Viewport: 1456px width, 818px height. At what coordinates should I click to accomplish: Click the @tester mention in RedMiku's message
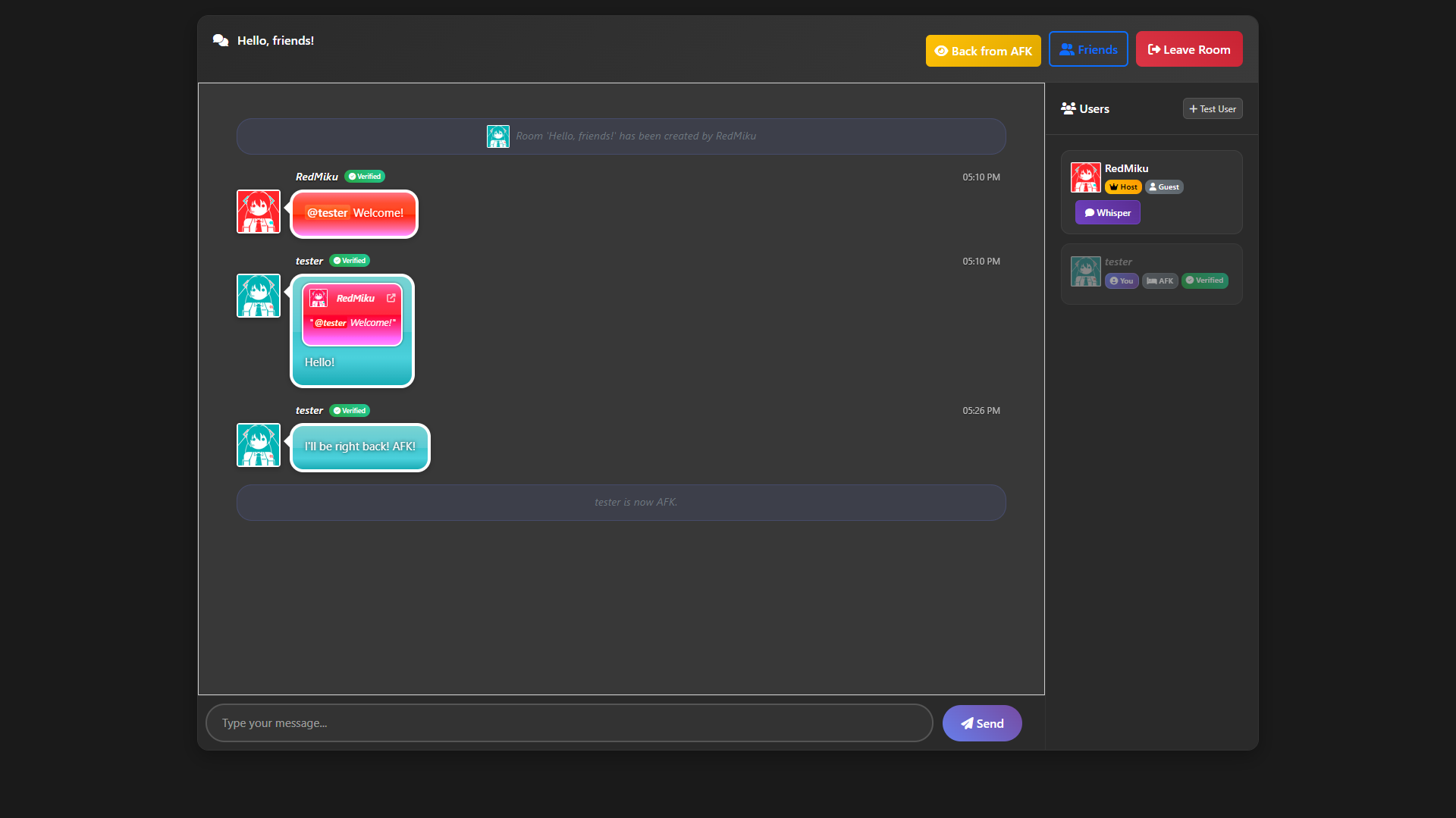point(327,213)
